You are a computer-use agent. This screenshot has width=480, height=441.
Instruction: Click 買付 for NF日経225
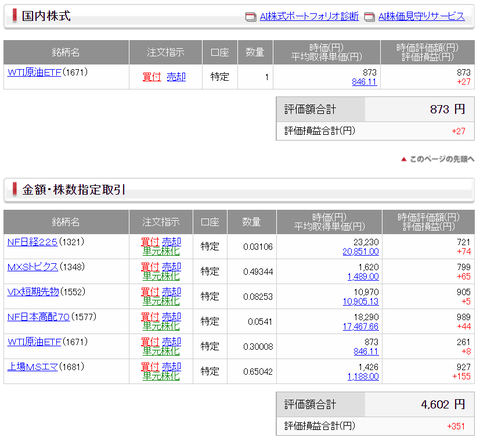150,242
